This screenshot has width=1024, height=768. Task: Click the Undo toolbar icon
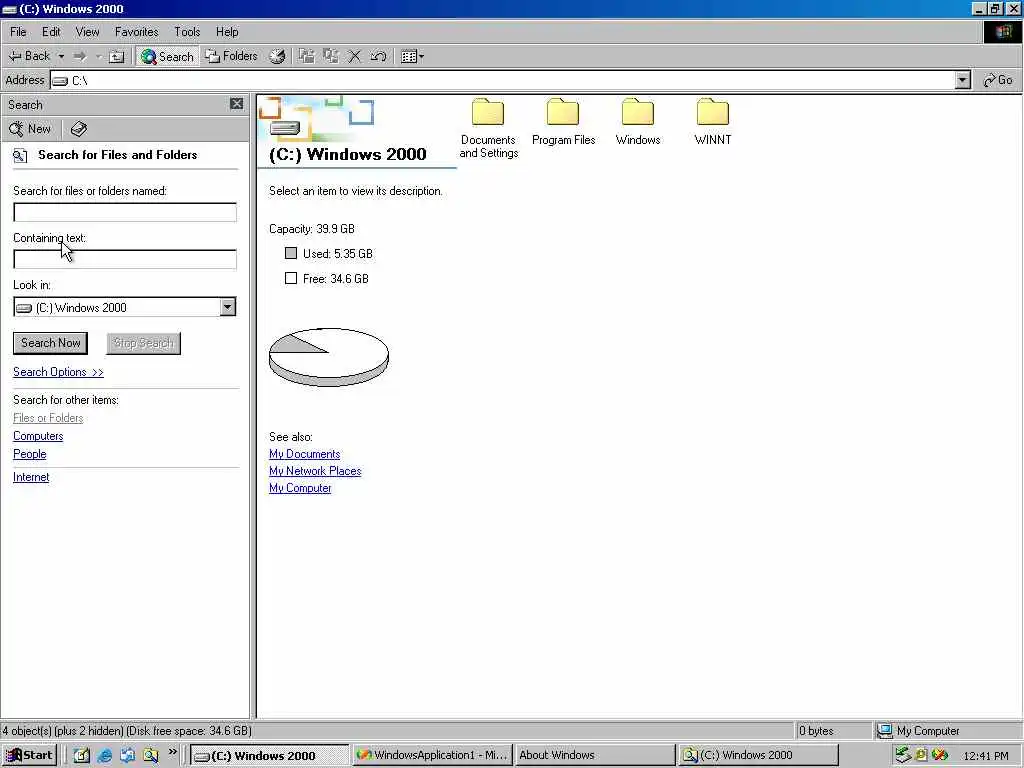tap(378, 56)
